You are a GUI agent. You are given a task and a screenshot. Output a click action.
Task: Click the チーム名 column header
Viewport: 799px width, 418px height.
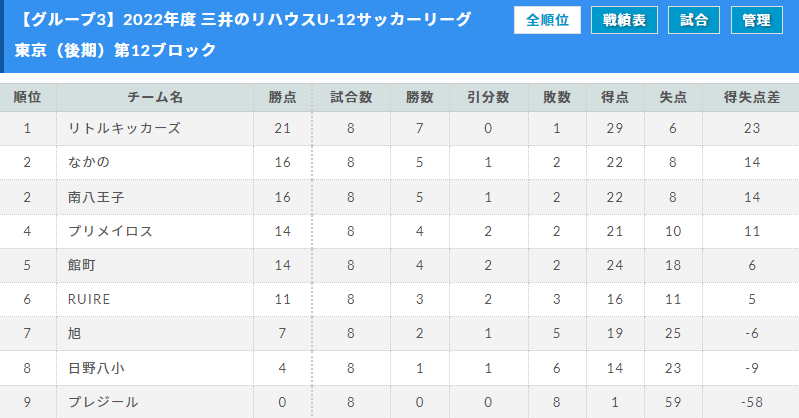[x=155, y=97]
